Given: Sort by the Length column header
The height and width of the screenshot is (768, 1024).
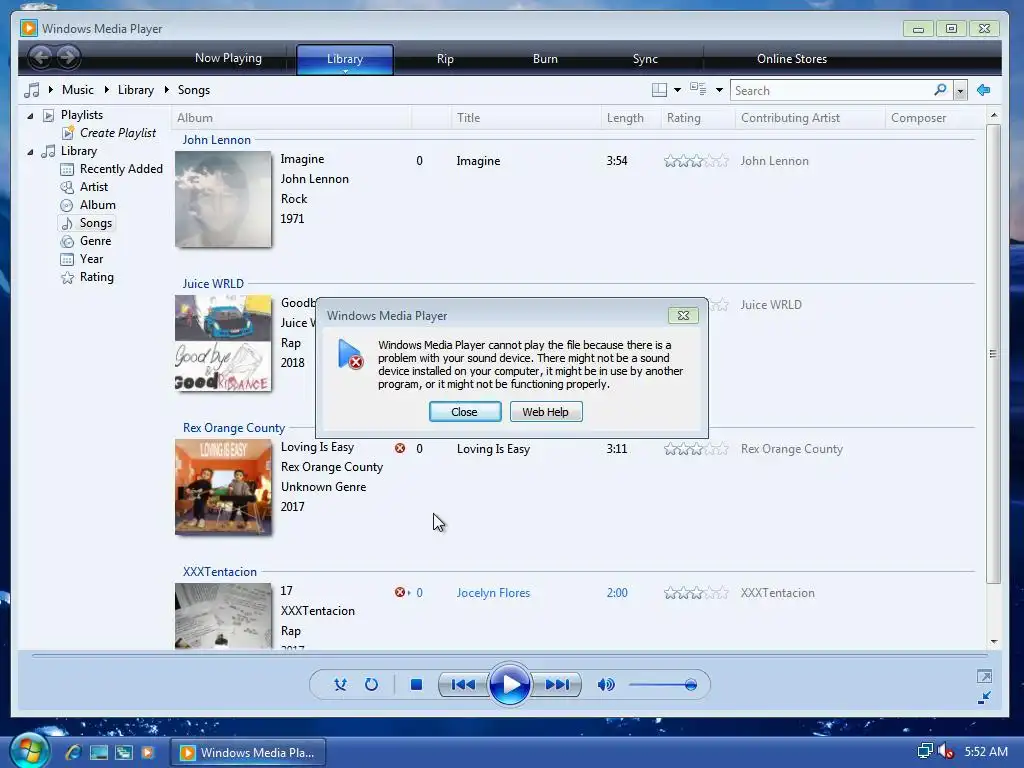Looking at the screenshot, I should [x=630, y=118].
